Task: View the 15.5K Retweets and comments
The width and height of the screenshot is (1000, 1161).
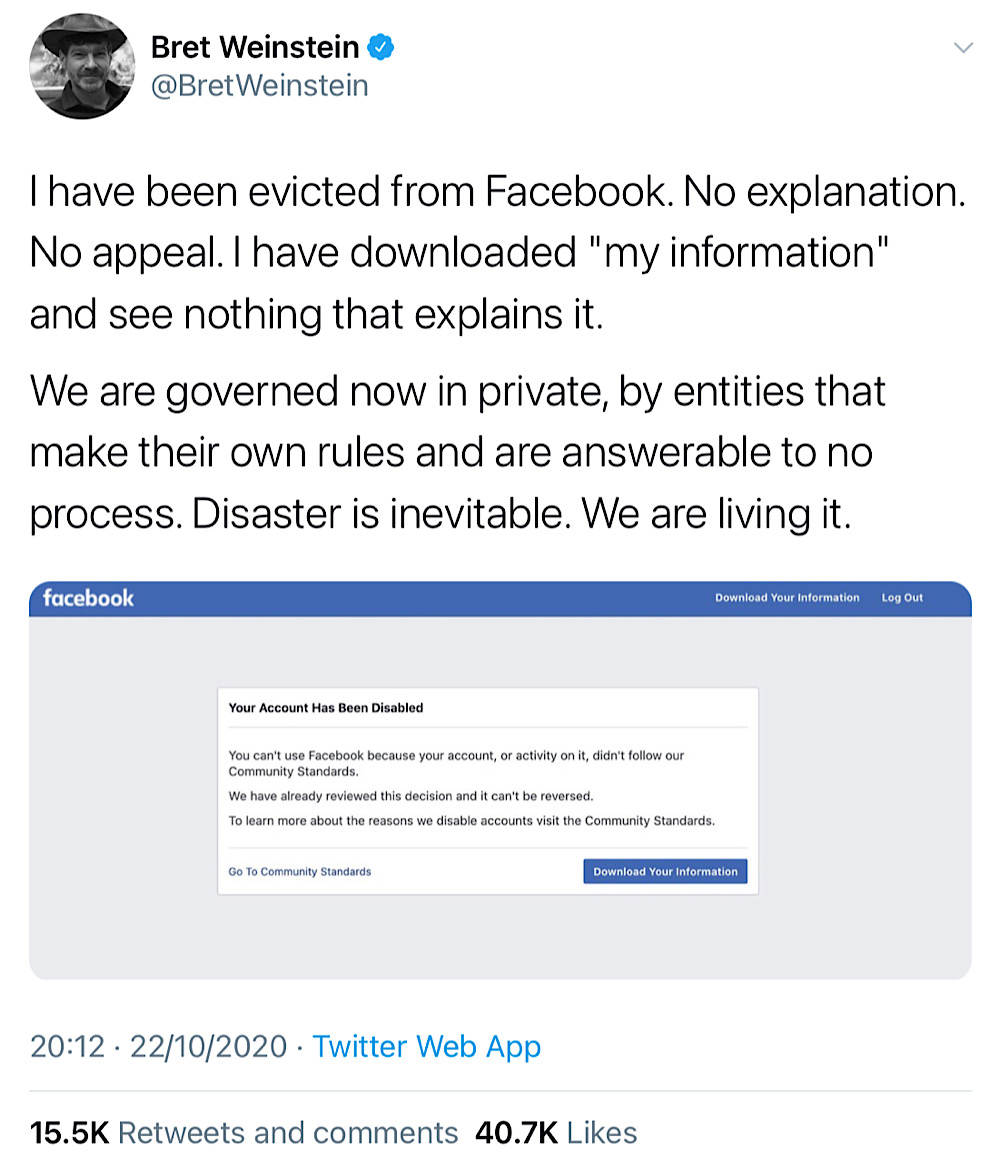Action: [244, 1133]
